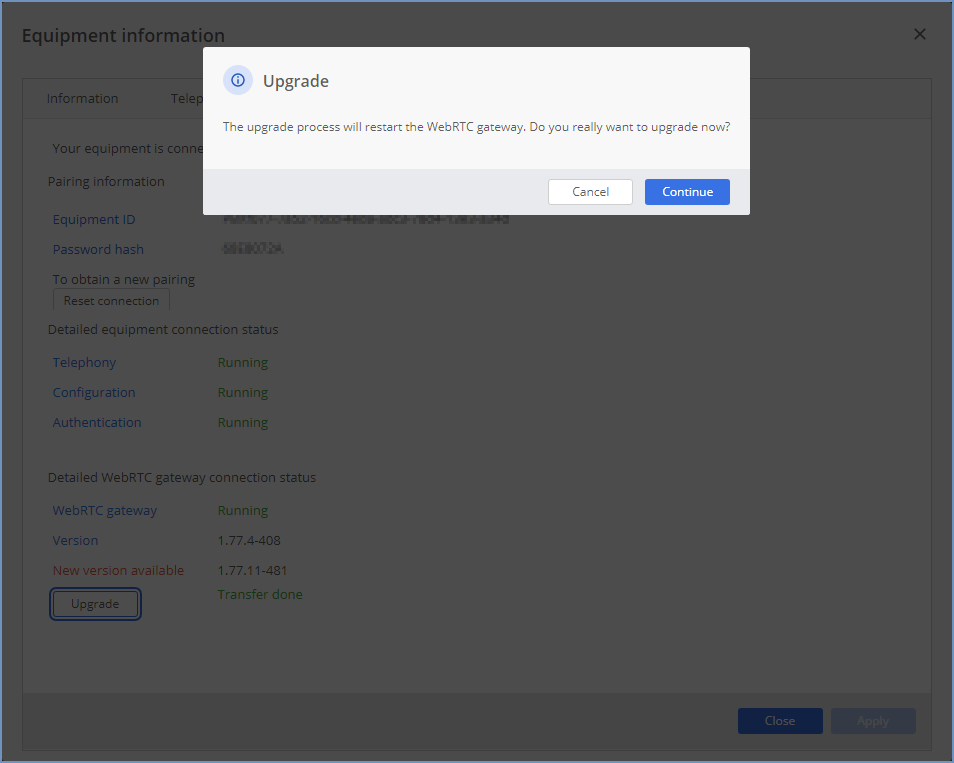Click the Reset connection button
Viewport: 954px width, 763px height.
pyautogui.click(x=111, y=301)
